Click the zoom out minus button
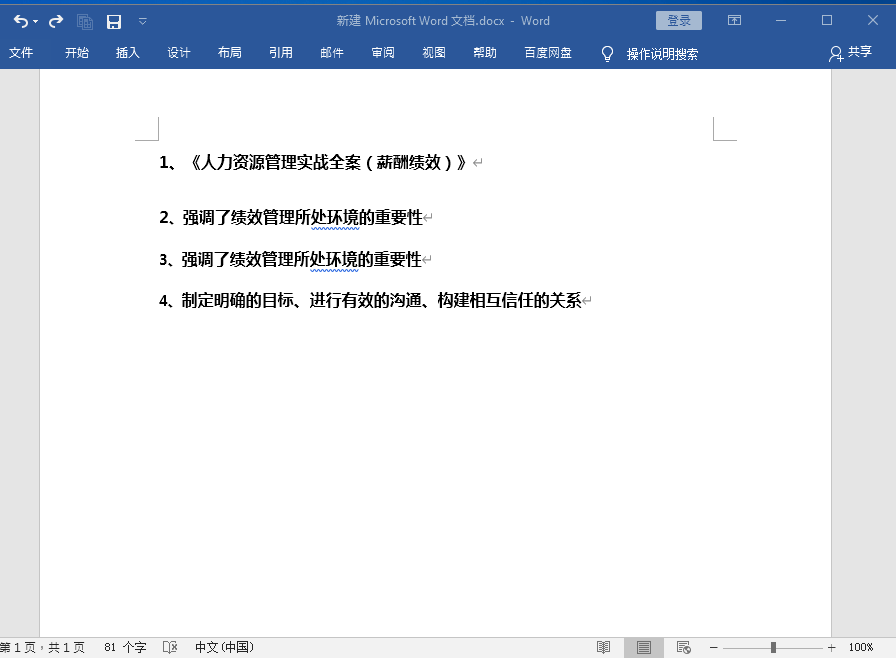896x658 pixels. click(713, 647)
